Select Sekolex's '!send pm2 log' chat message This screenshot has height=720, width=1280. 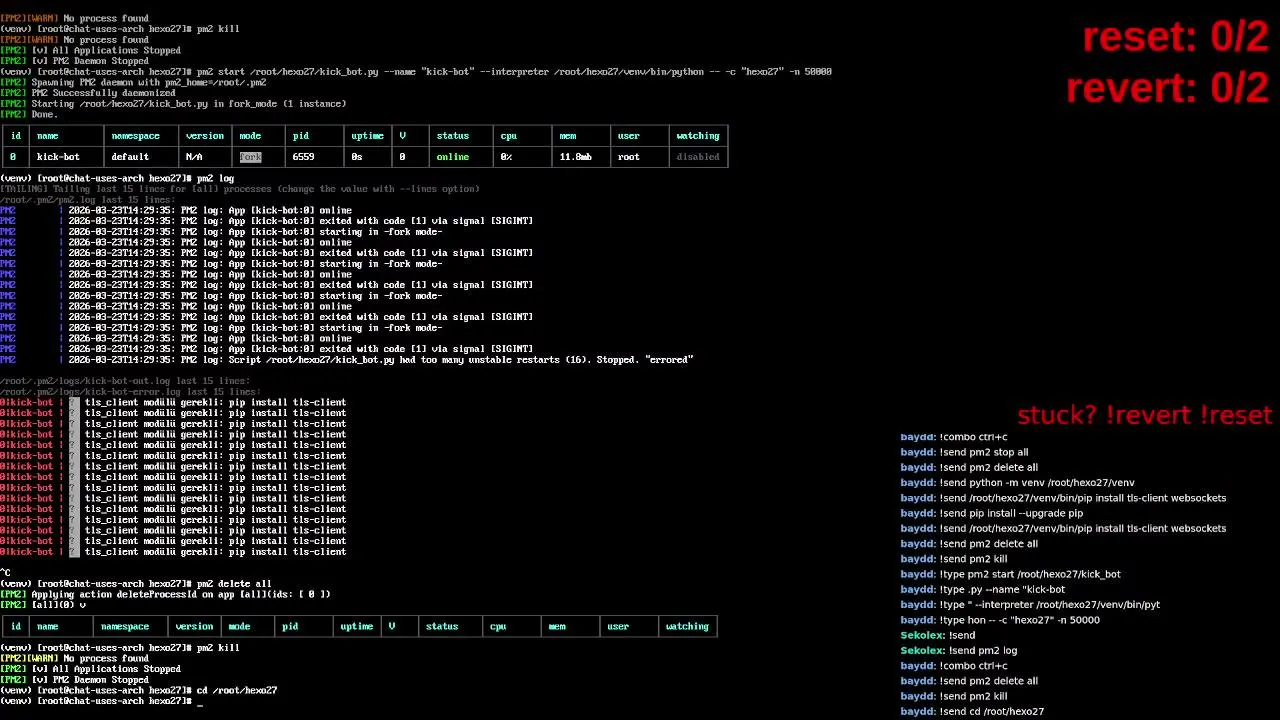click(x=958, y=650)
